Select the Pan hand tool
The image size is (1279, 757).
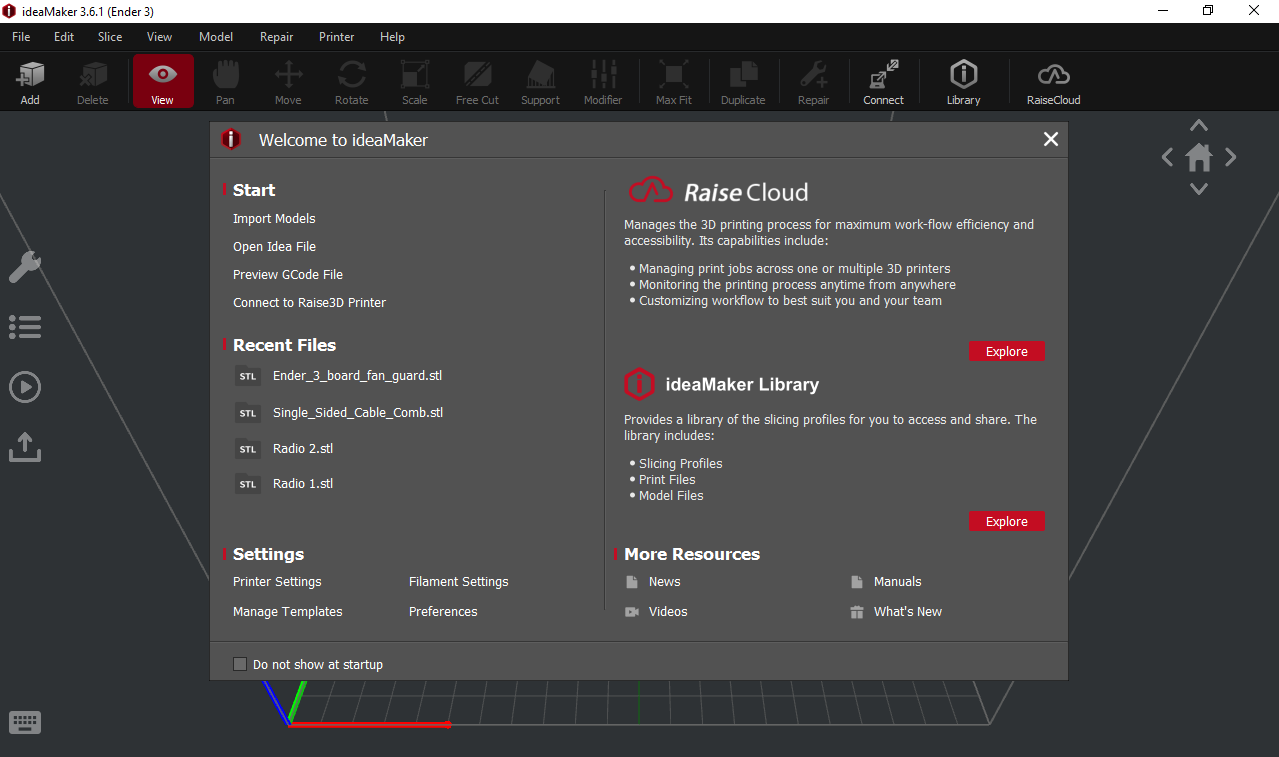pos(225,82)
